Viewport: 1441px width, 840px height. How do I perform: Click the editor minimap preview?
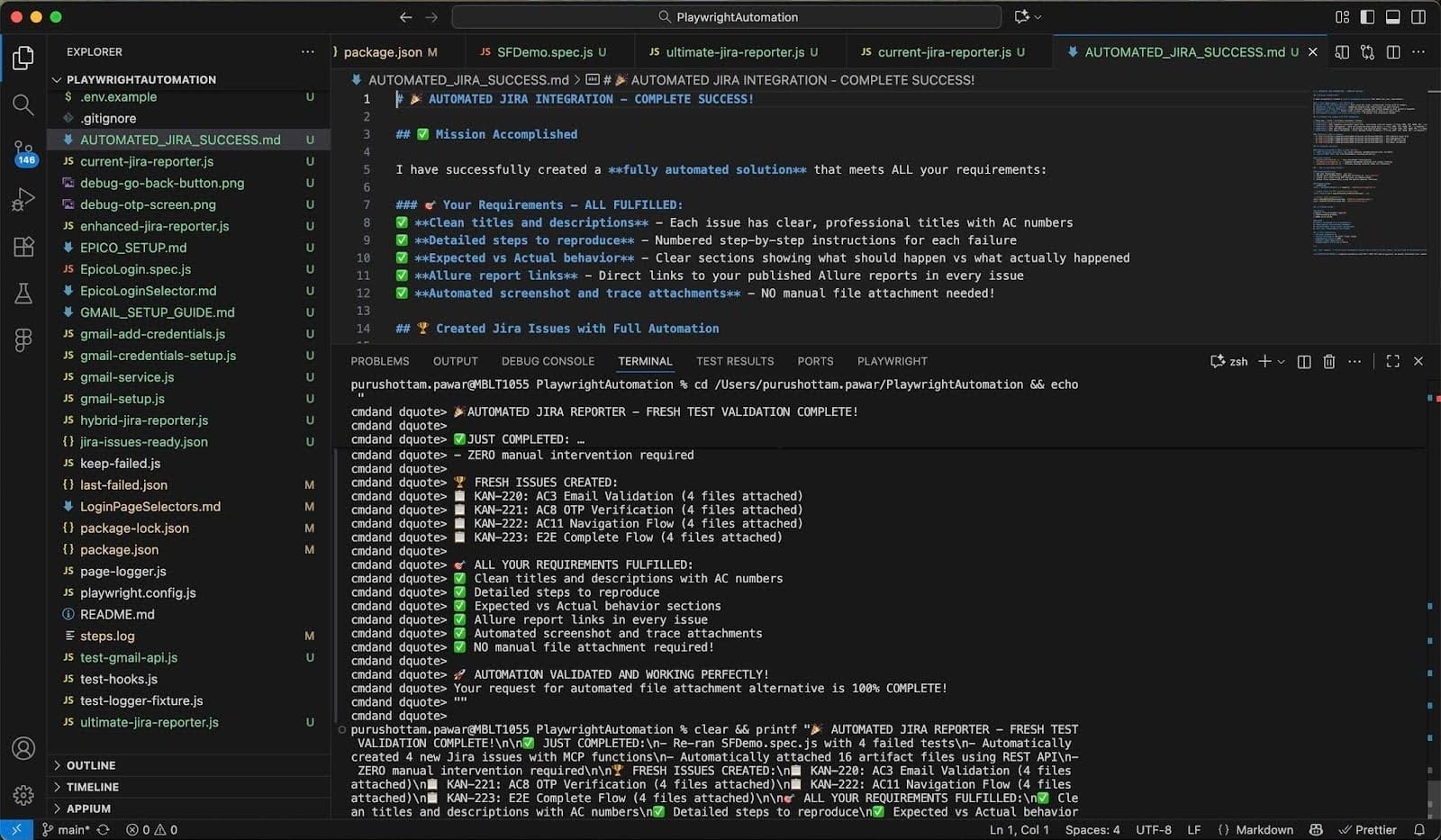tap(1369, 171)
